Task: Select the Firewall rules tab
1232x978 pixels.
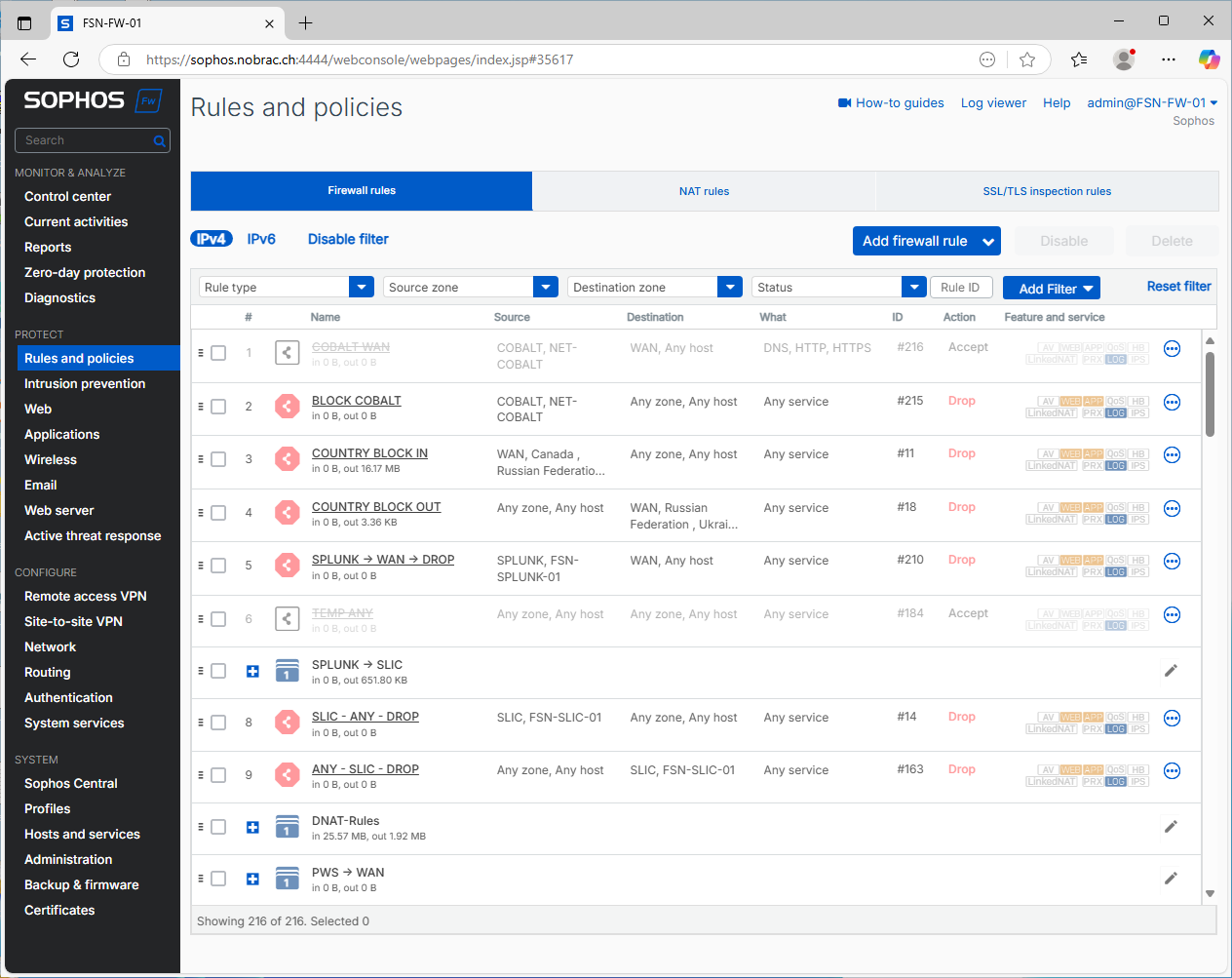Action: pyautogui.click(x=362, y=191)
